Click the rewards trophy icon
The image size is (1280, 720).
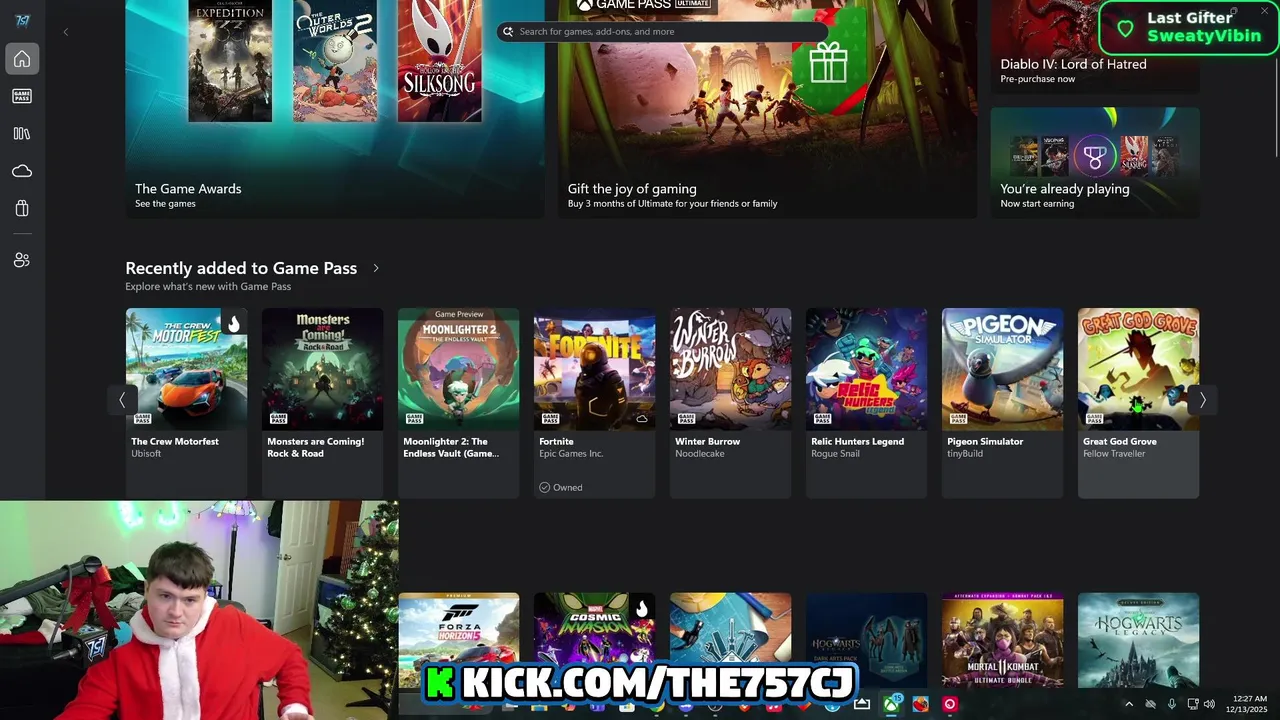[1095, 156]
